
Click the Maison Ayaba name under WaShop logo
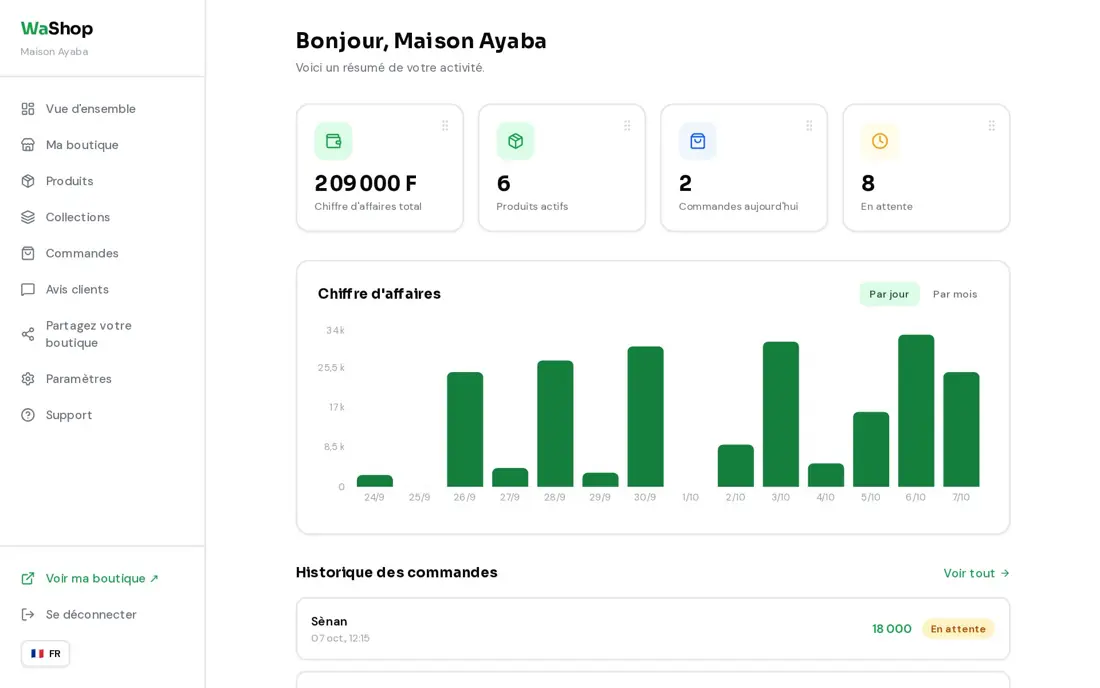tap(54, 52)
